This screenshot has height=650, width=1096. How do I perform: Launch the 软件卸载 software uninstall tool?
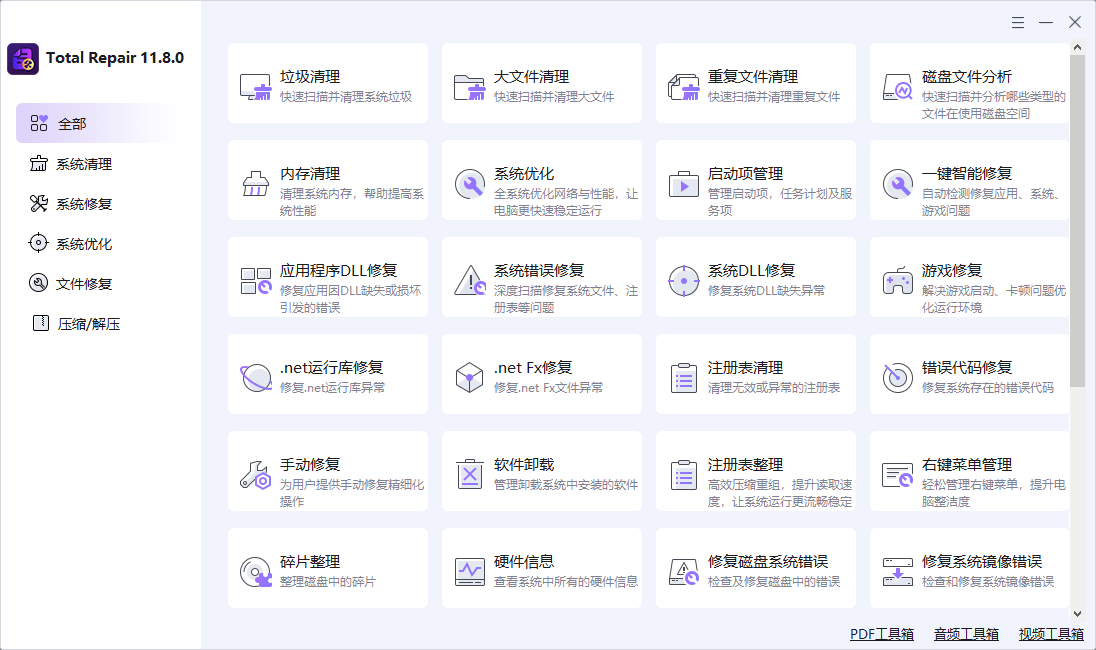coord(541,470)
